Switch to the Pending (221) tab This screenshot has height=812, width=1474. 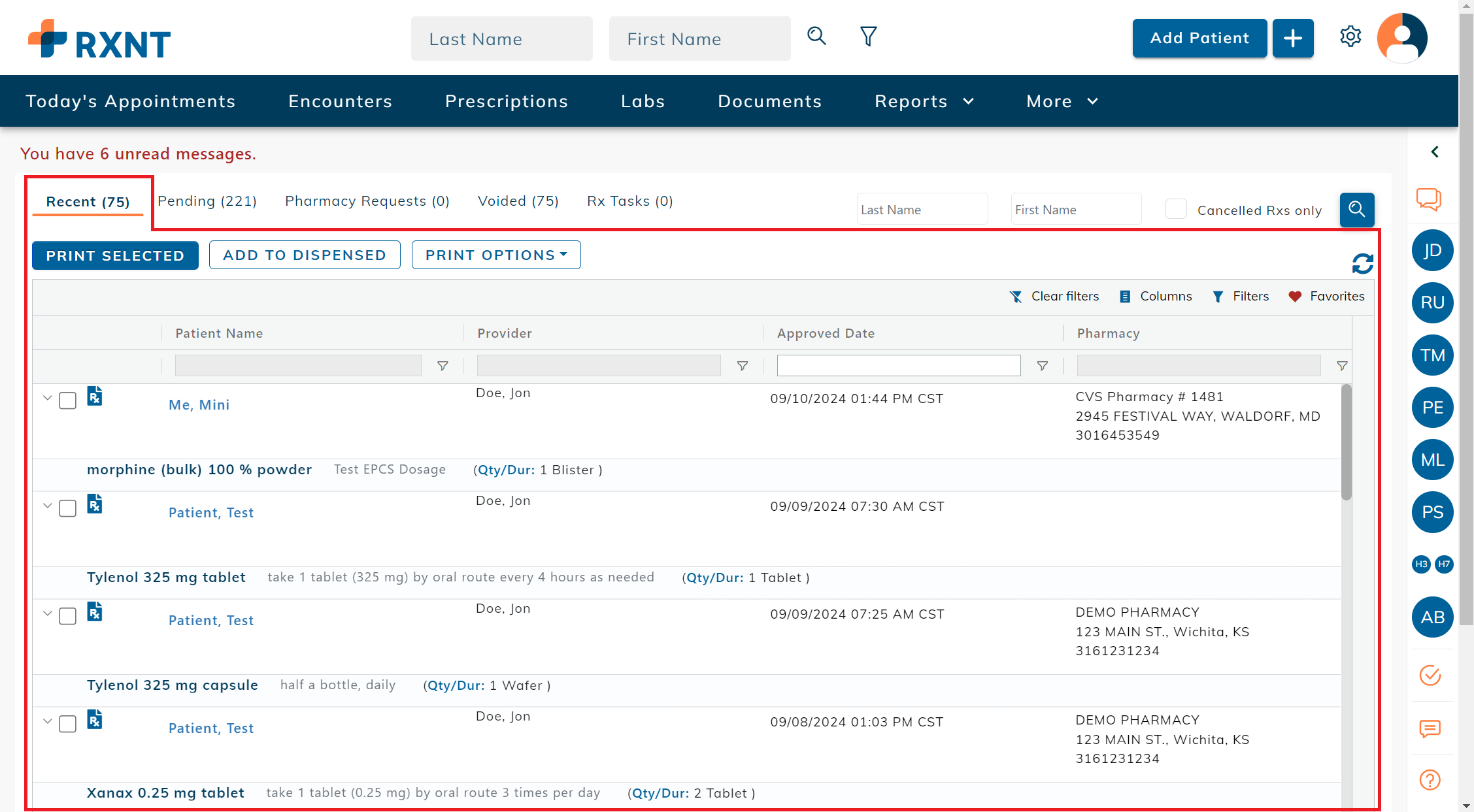pos(207,201)
